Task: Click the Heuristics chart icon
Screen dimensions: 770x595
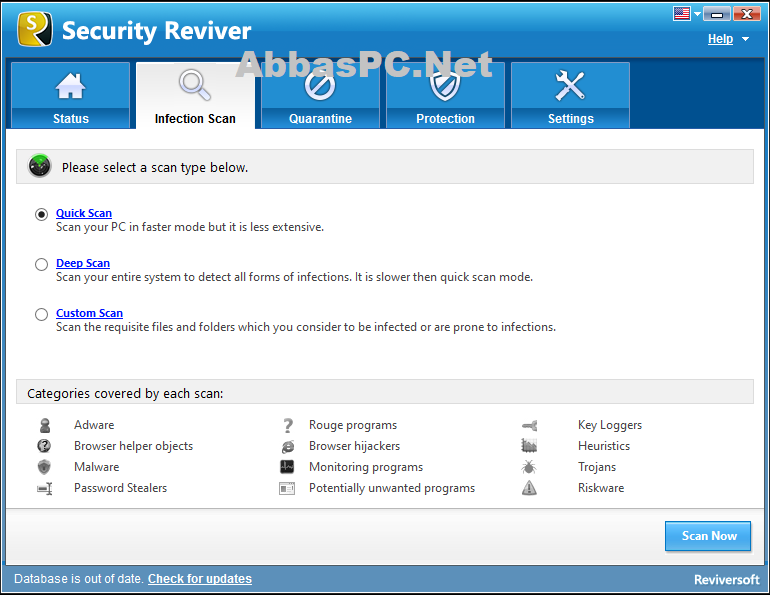Action: 529,446
